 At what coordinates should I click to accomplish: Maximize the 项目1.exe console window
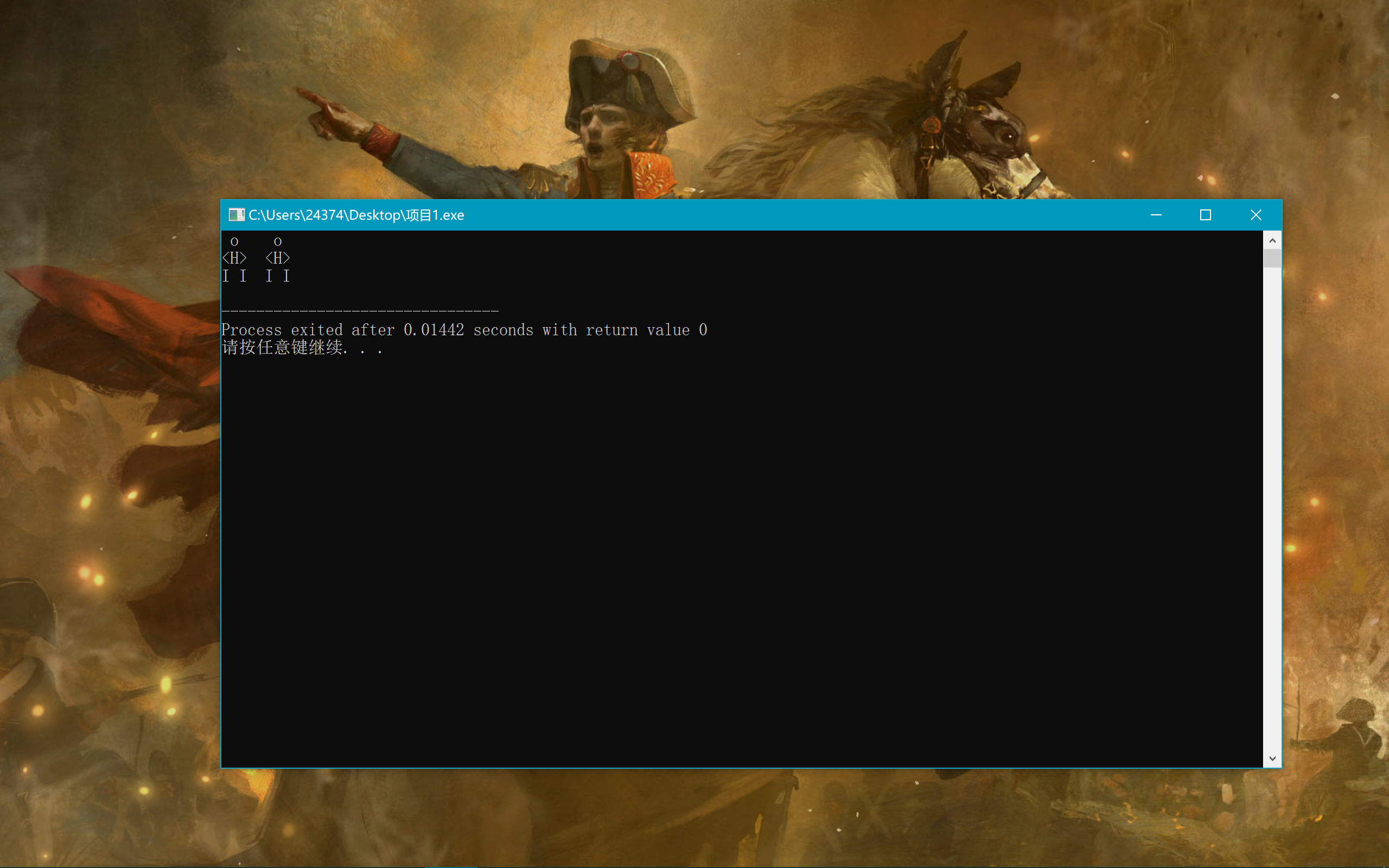click(x=1205, y=215)
